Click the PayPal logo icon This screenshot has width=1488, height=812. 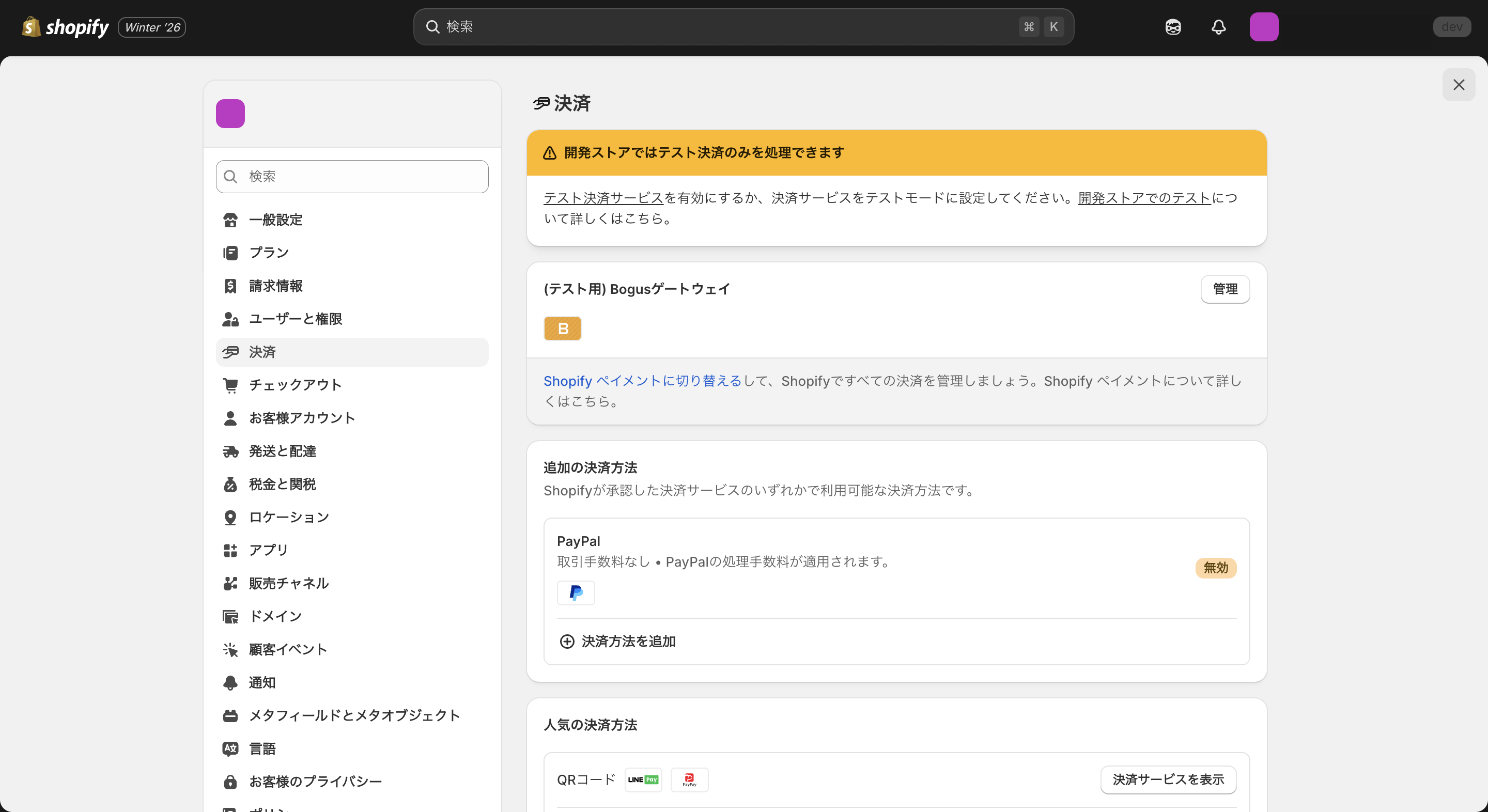[x=576, y=592]
